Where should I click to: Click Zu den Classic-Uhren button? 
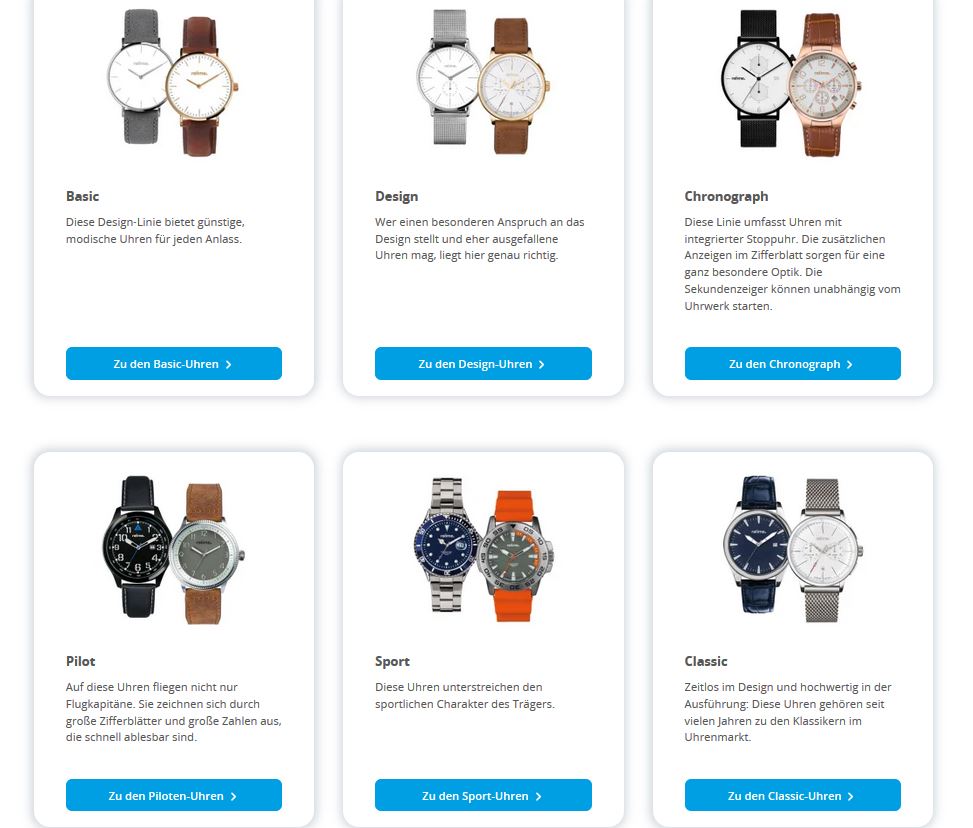point(792,795)
